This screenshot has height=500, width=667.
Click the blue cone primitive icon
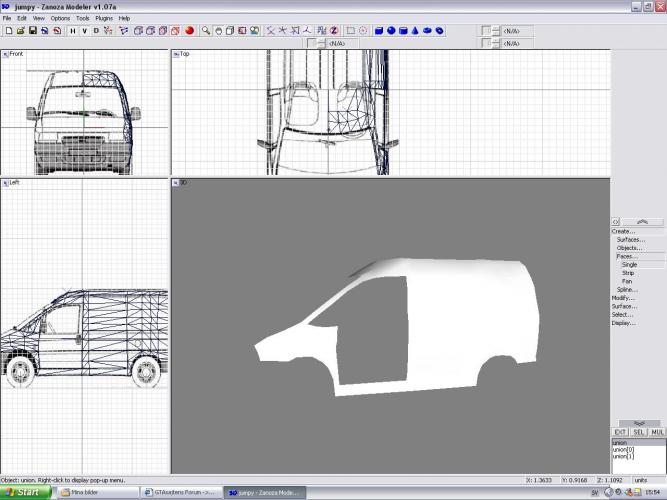pyautogui.click(x=415, y=31)
